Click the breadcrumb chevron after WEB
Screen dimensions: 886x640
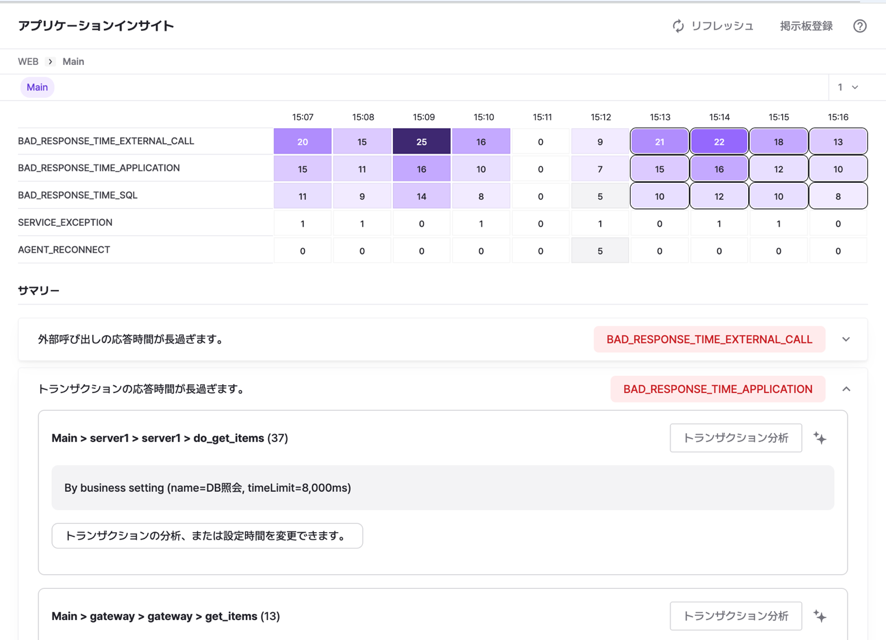click(51, 62)
